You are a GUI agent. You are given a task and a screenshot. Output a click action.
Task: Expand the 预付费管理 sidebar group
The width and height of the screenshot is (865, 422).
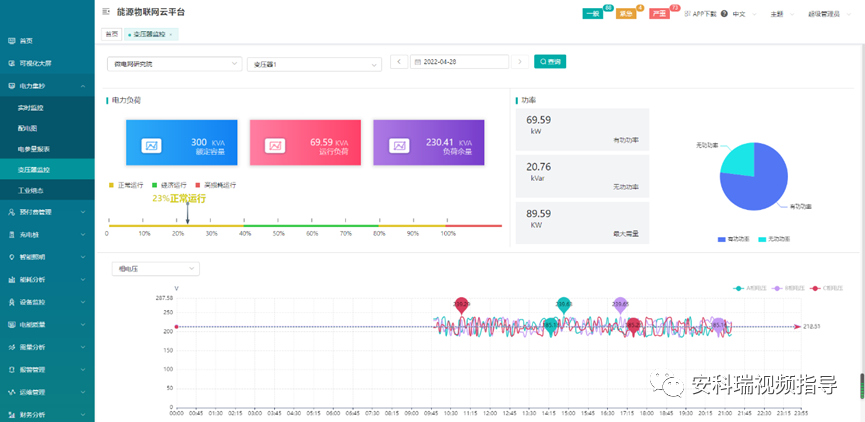tap(47, 212)
